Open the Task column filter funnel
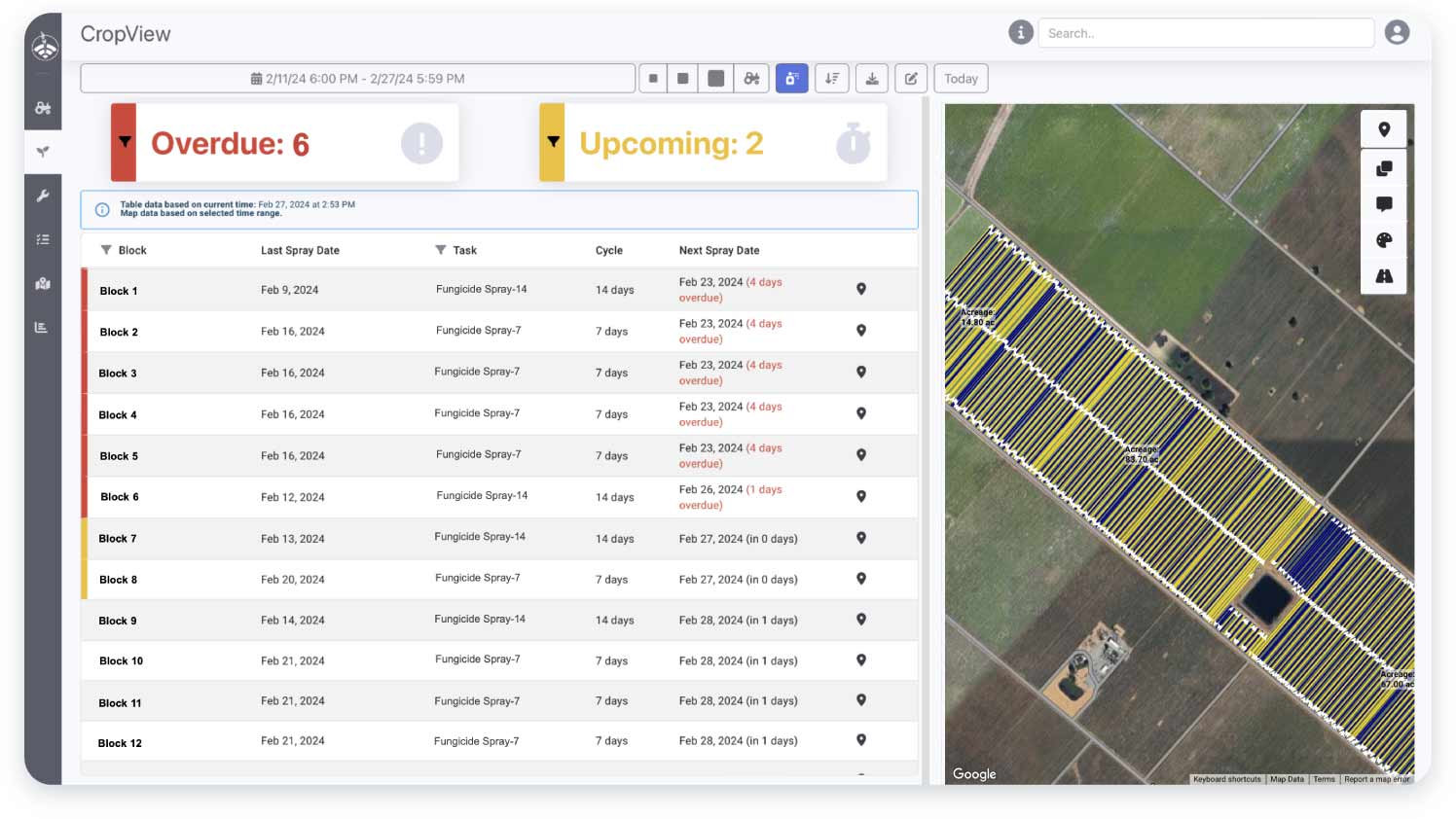The width and height of the screenshot is (1456, 819). [x=441, y=249]
